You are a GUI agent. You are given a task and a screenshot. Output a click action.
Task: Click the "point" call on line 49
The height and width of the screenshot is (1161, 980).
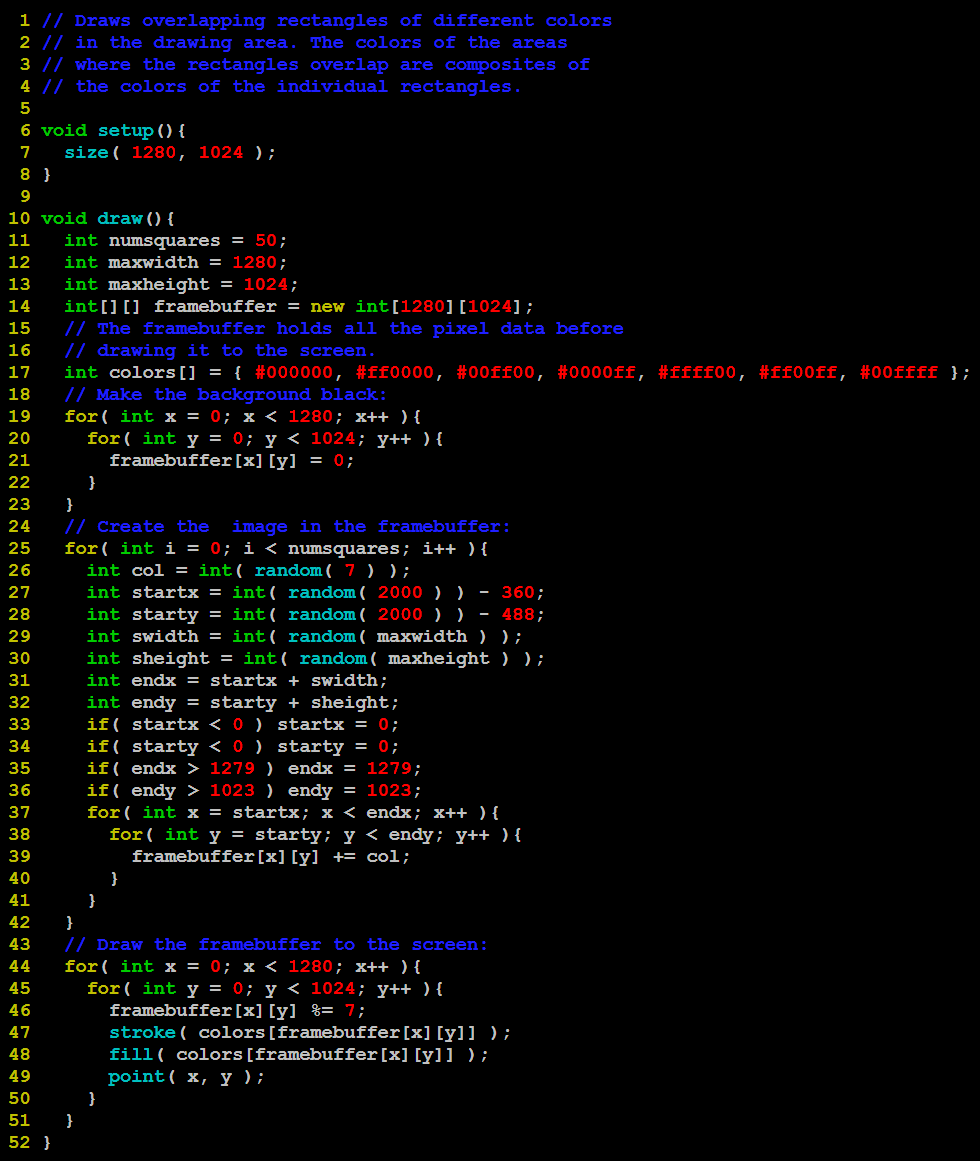137,1077
